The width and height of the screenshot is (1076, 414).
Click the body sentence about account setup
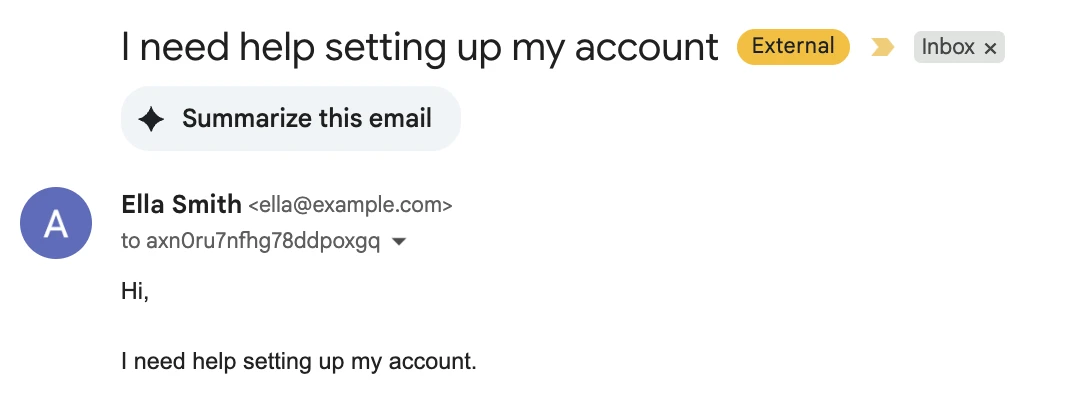point(299,360)
